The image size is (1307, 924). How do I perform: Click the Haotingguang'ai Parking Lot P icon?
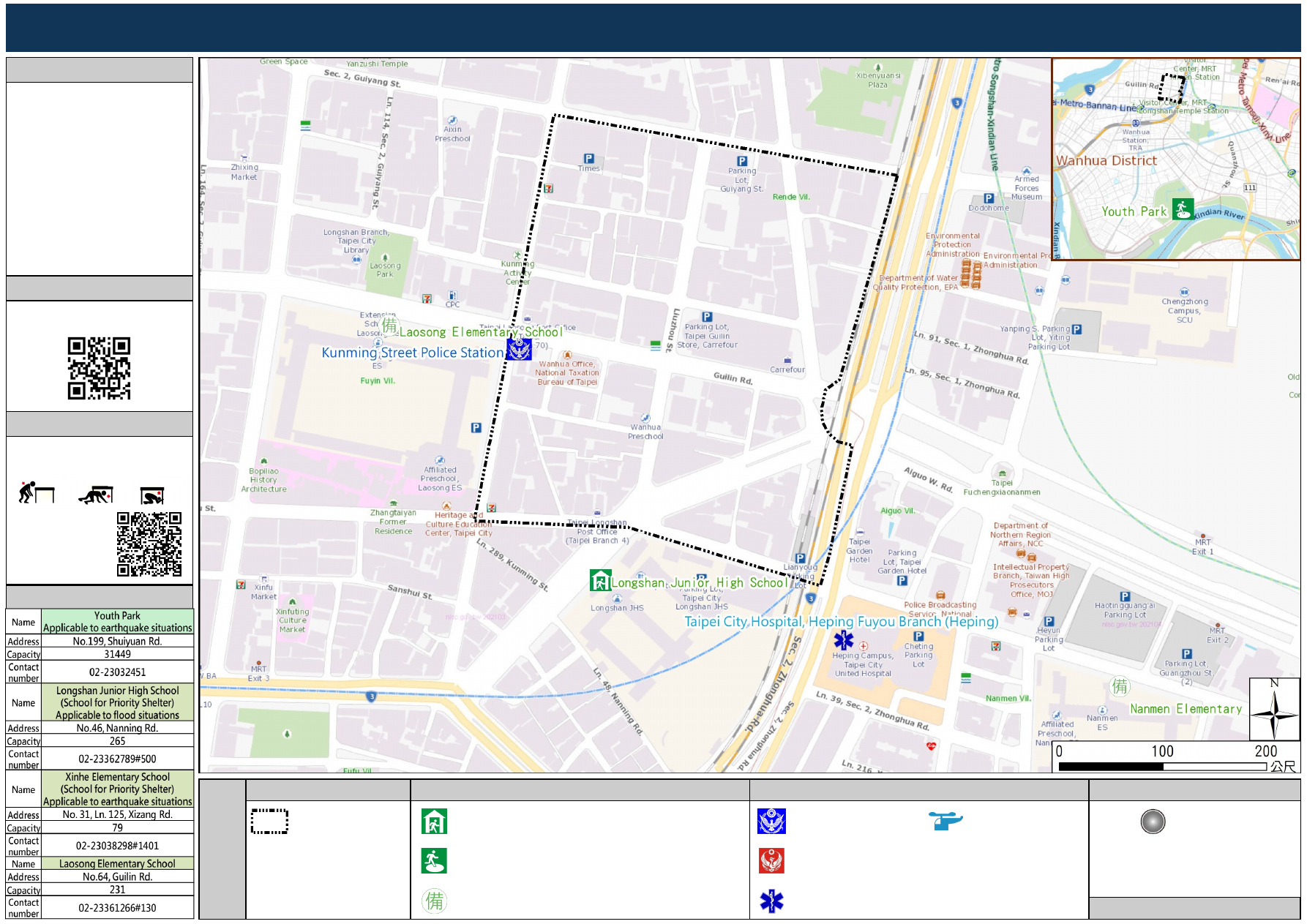pos(1125,596)
